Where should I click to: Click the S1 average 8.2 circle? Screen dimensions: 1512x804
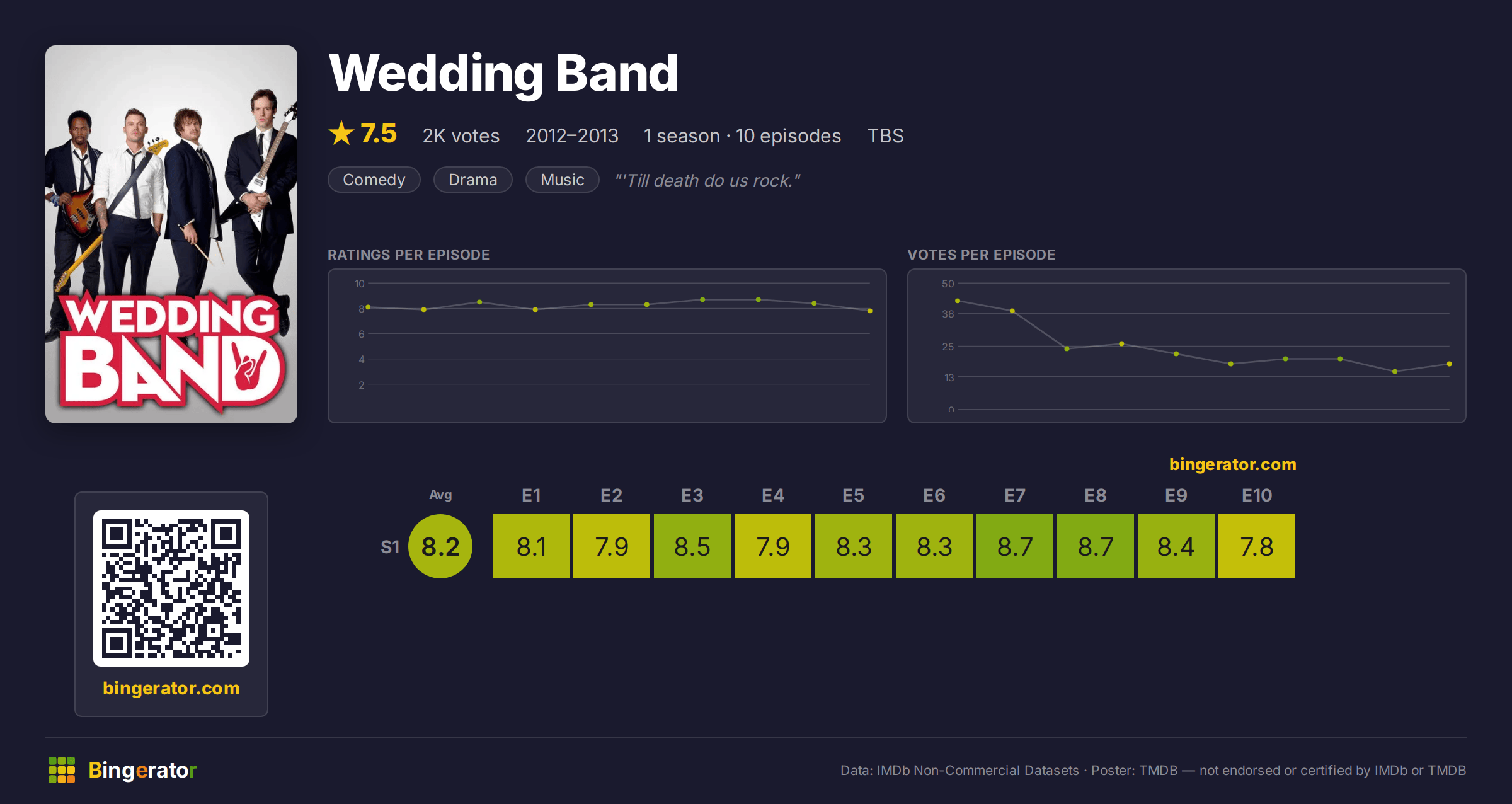(440, 546)
